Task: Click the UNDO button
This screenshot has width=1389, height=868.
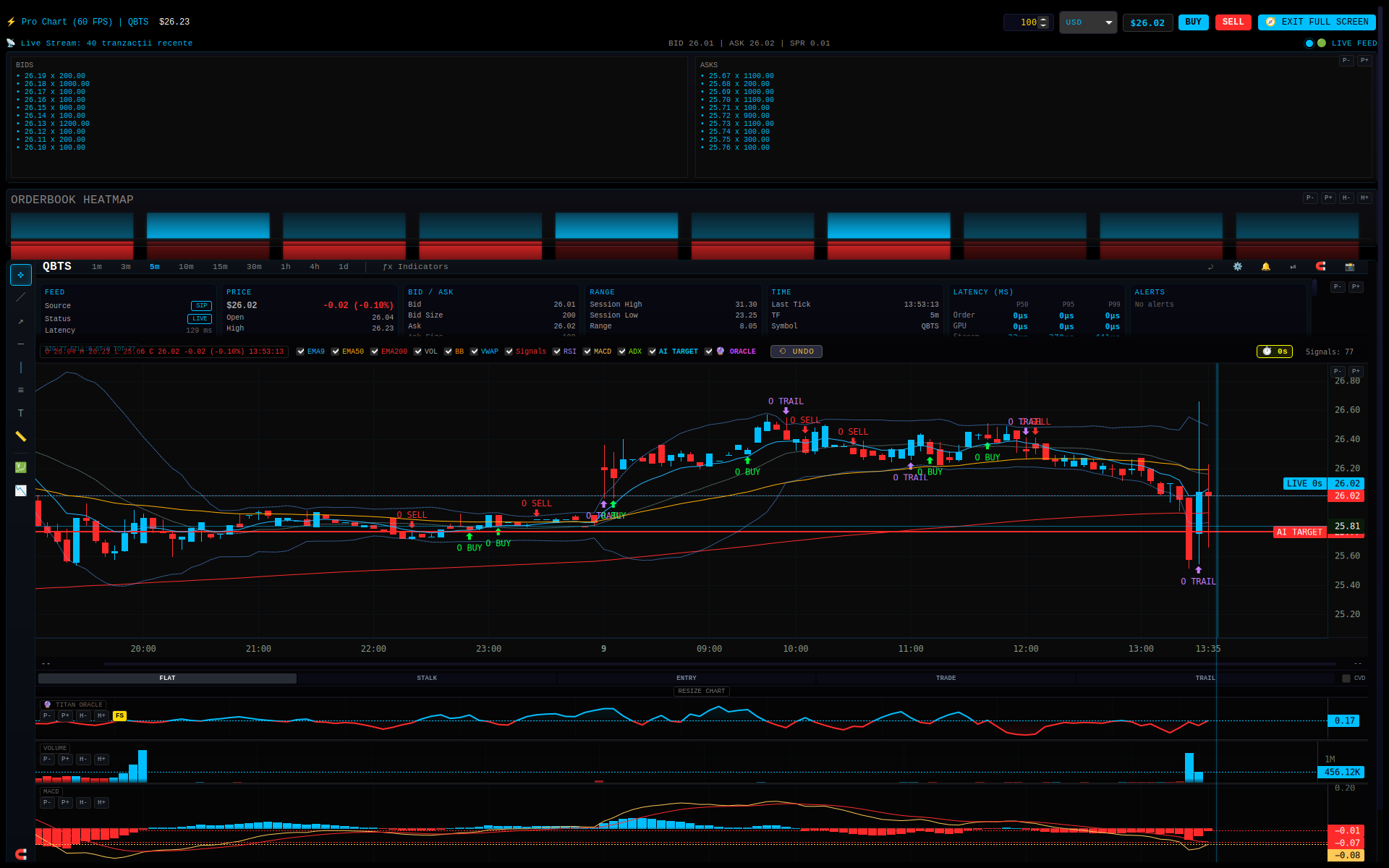Action: pyautogui.click(x=797, y=352)
